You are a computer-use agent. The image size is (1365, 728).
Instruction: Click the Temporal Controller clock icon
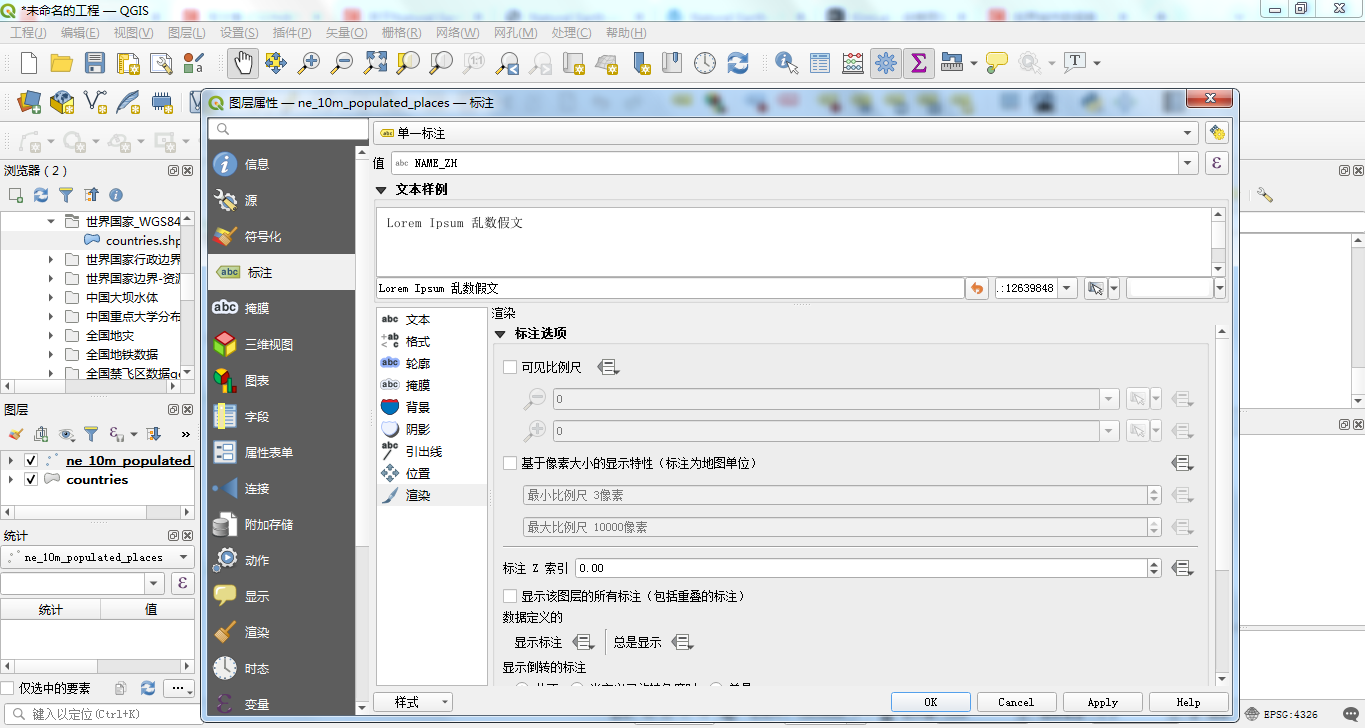click(x=705, y=63)
